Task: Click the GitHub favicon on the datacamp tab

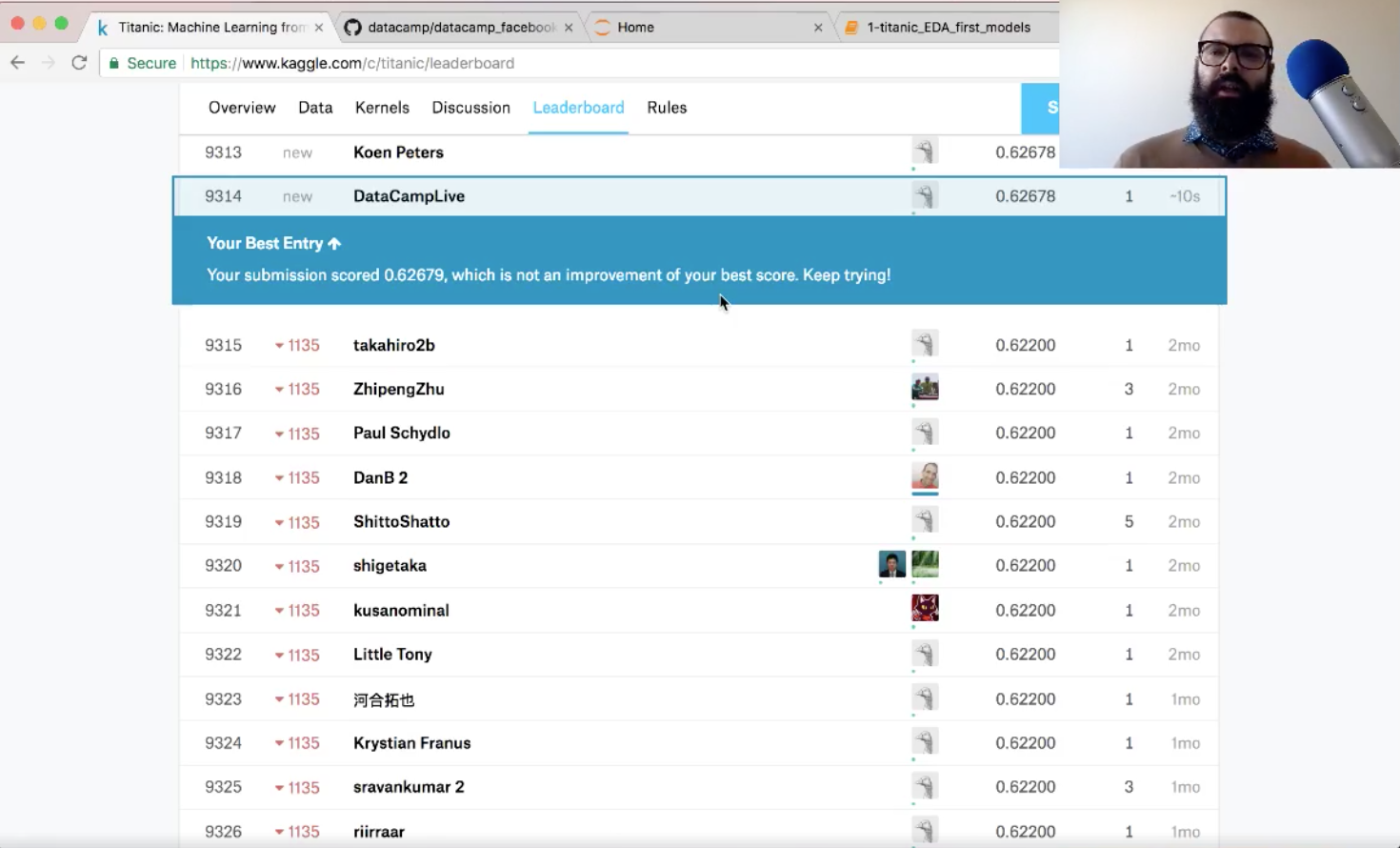Action: [x=353, y=28]
